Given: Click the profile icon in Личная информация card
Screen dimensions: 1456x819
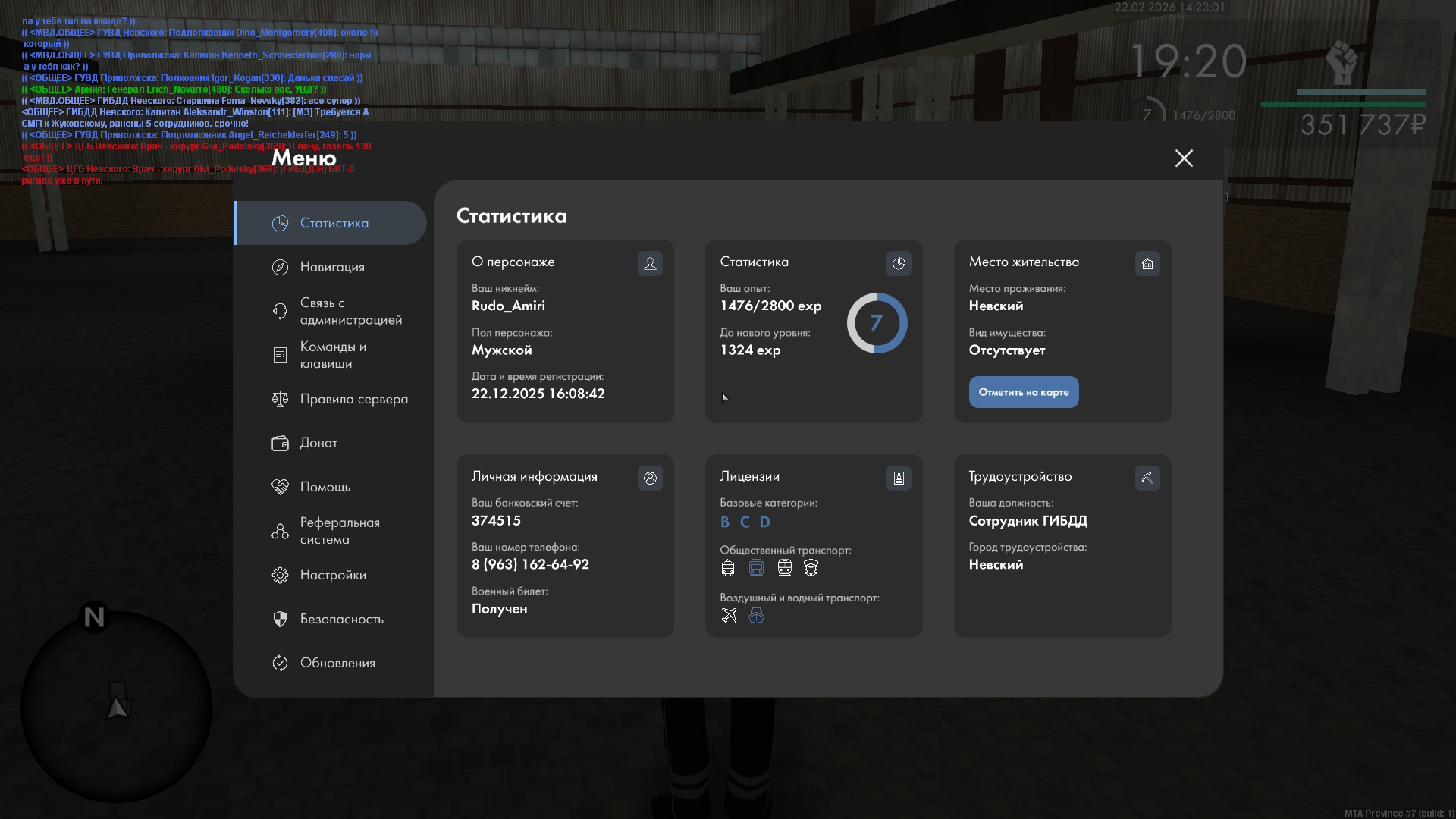Looking at the screenshot, I should tap(650, 478).
